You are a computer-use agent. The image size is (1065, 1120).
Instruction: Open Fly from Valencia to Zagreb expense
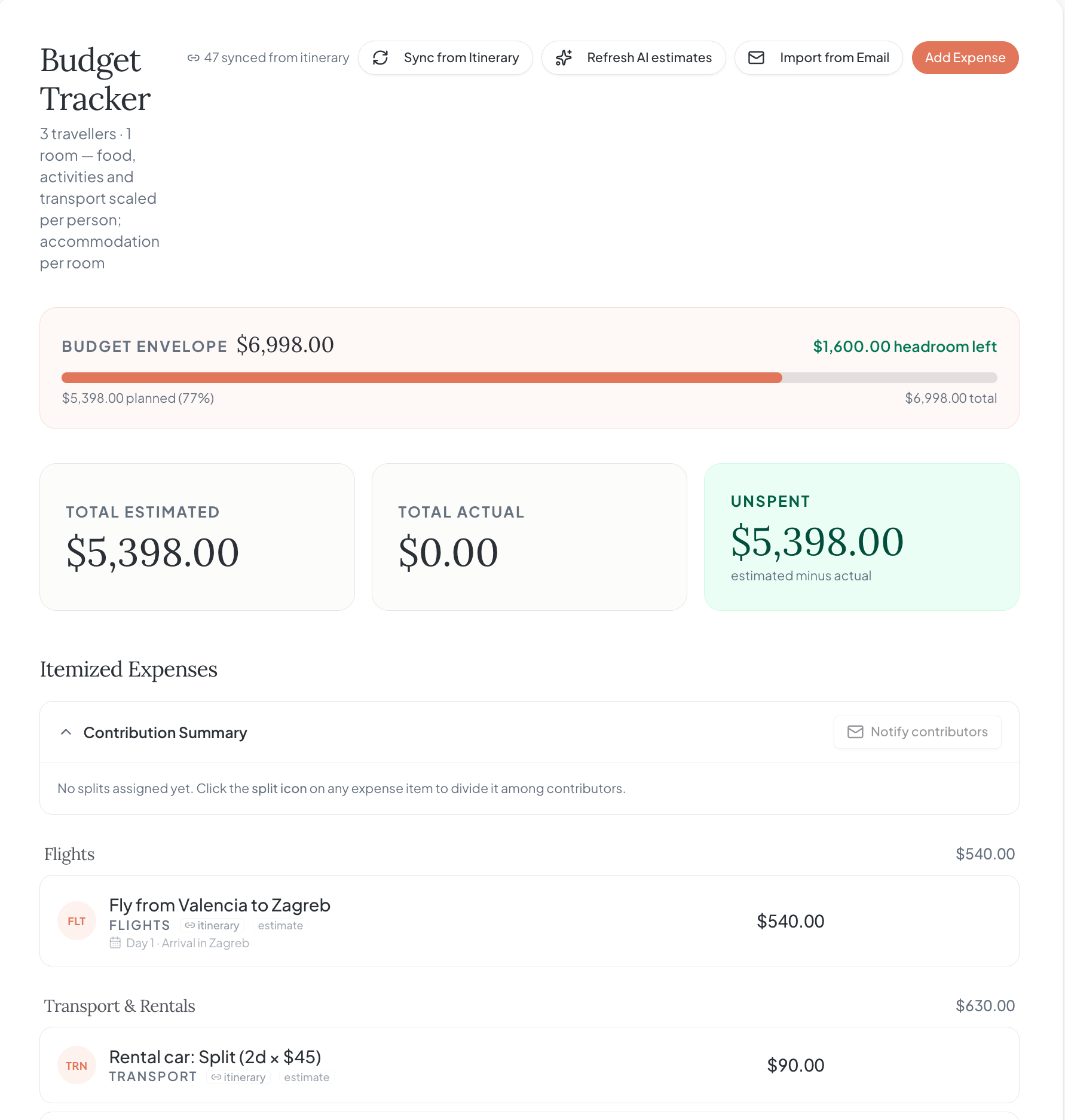530,921
